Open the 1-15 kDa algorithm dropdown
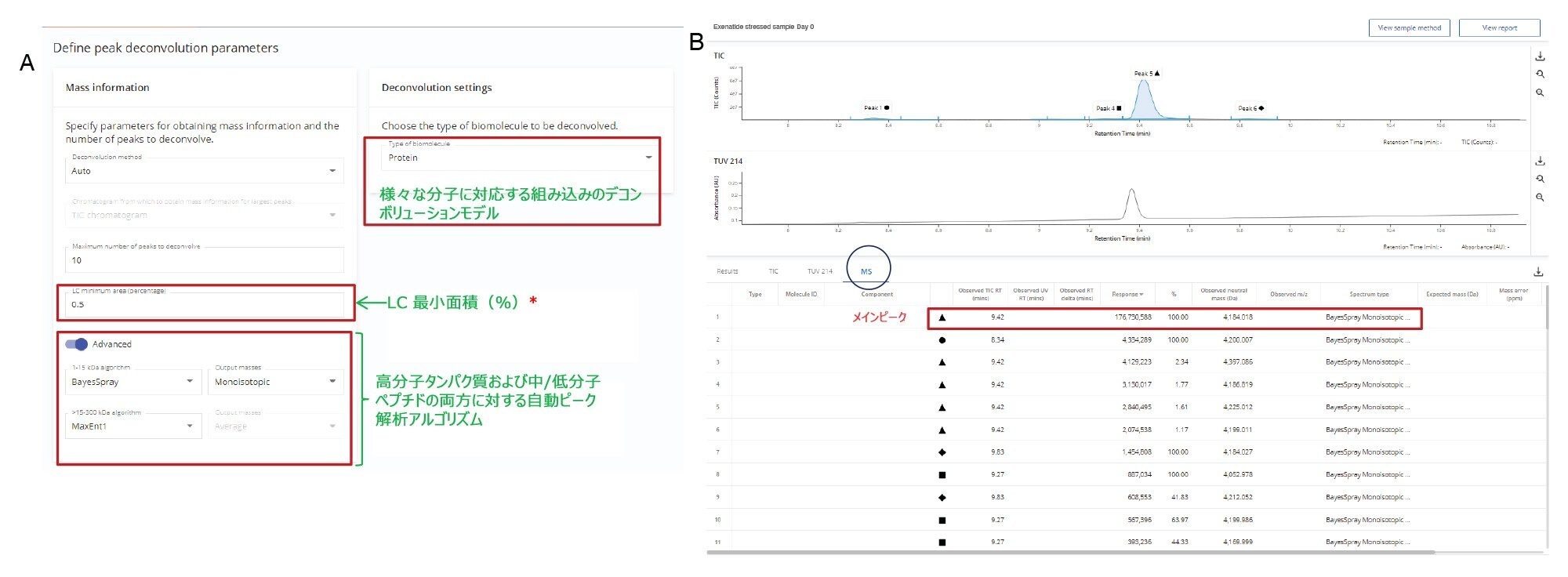 click(x=132, y=382)
